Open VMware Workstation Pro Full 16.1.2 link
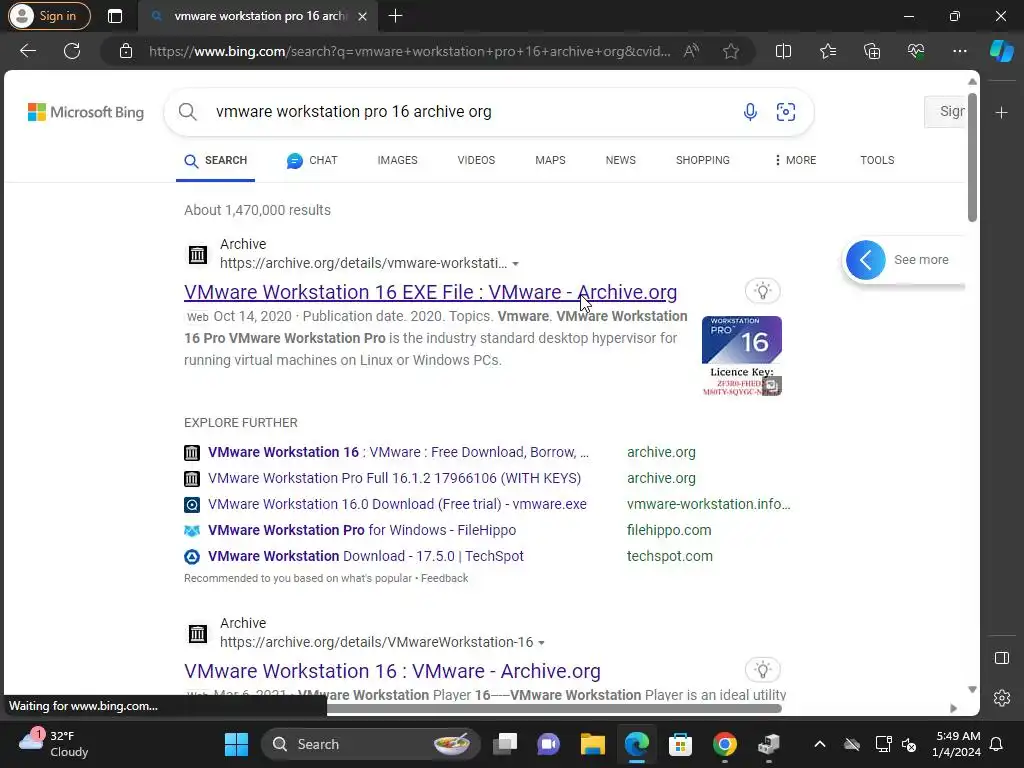The width and height of the screenshot is (1024, 768). pos(394,478)
